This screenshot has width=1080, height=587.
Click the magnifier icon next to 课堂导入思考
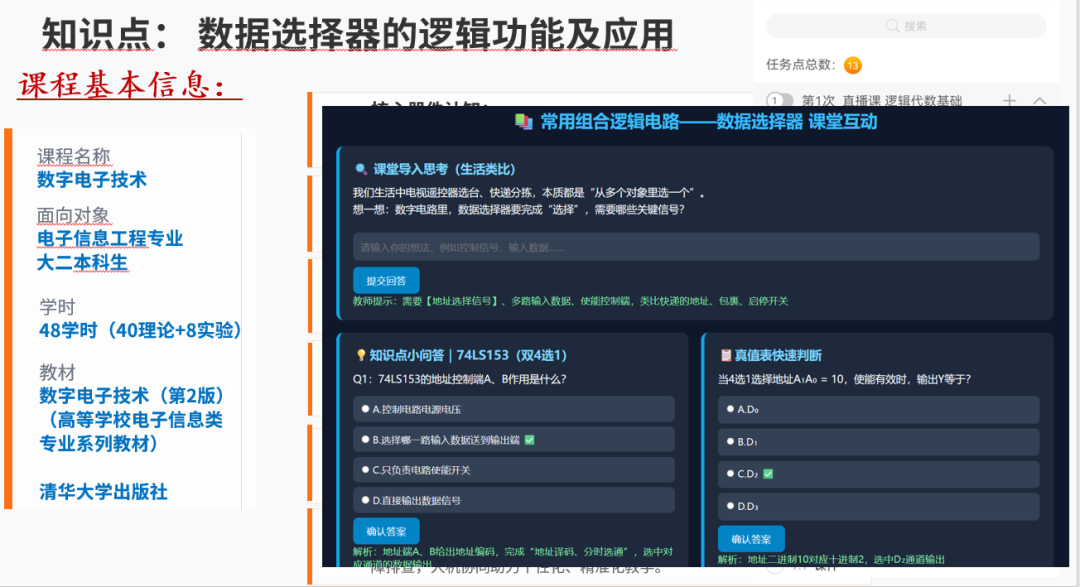361,169
